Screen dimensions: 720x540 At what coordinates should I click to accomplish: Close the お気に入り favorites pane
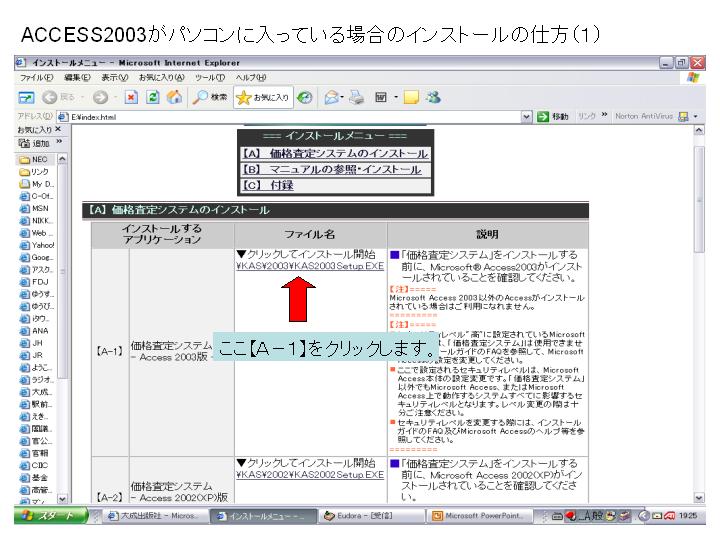[x=58, y=129]
